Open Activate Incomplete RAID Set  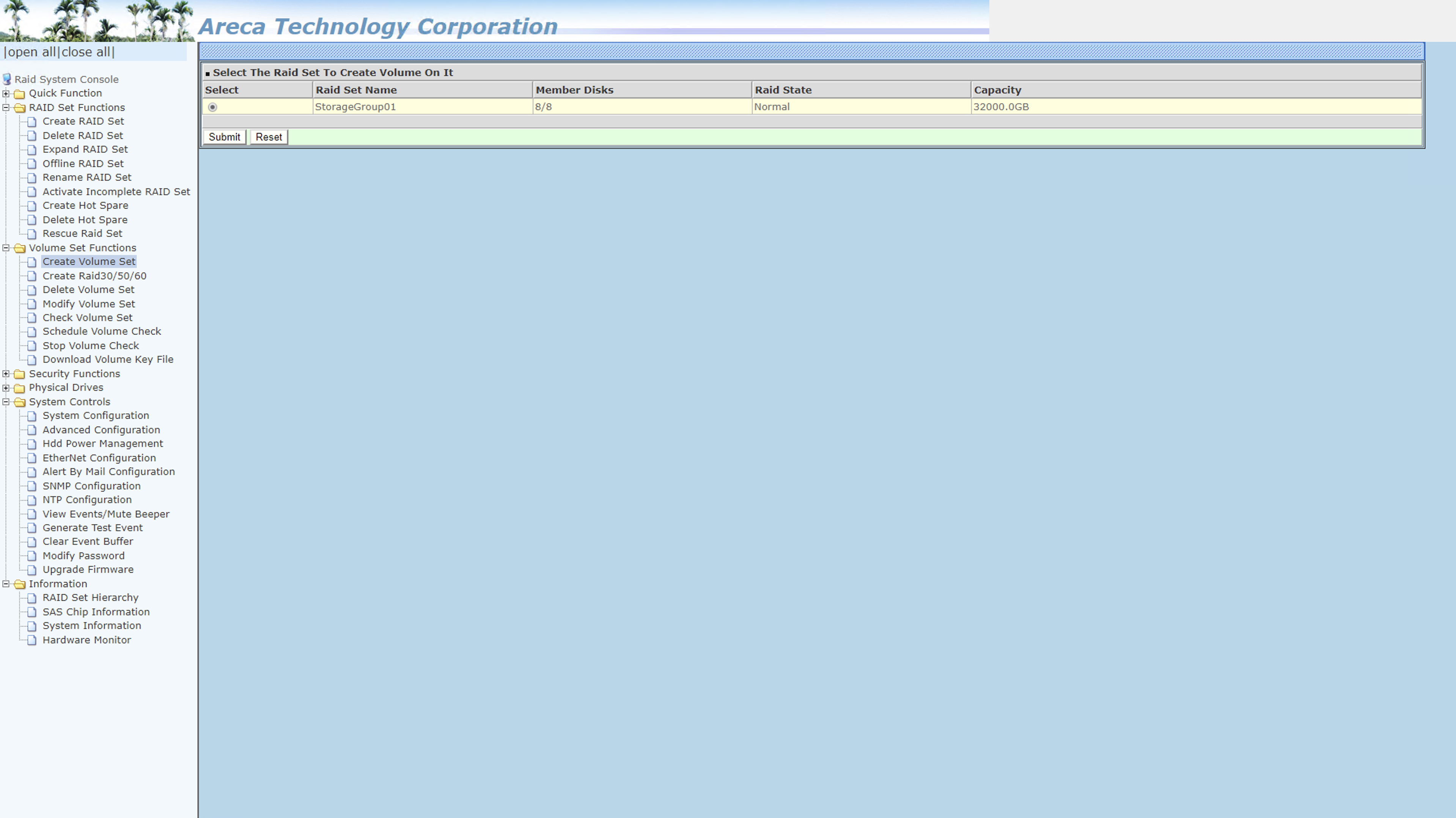point(116,192)
